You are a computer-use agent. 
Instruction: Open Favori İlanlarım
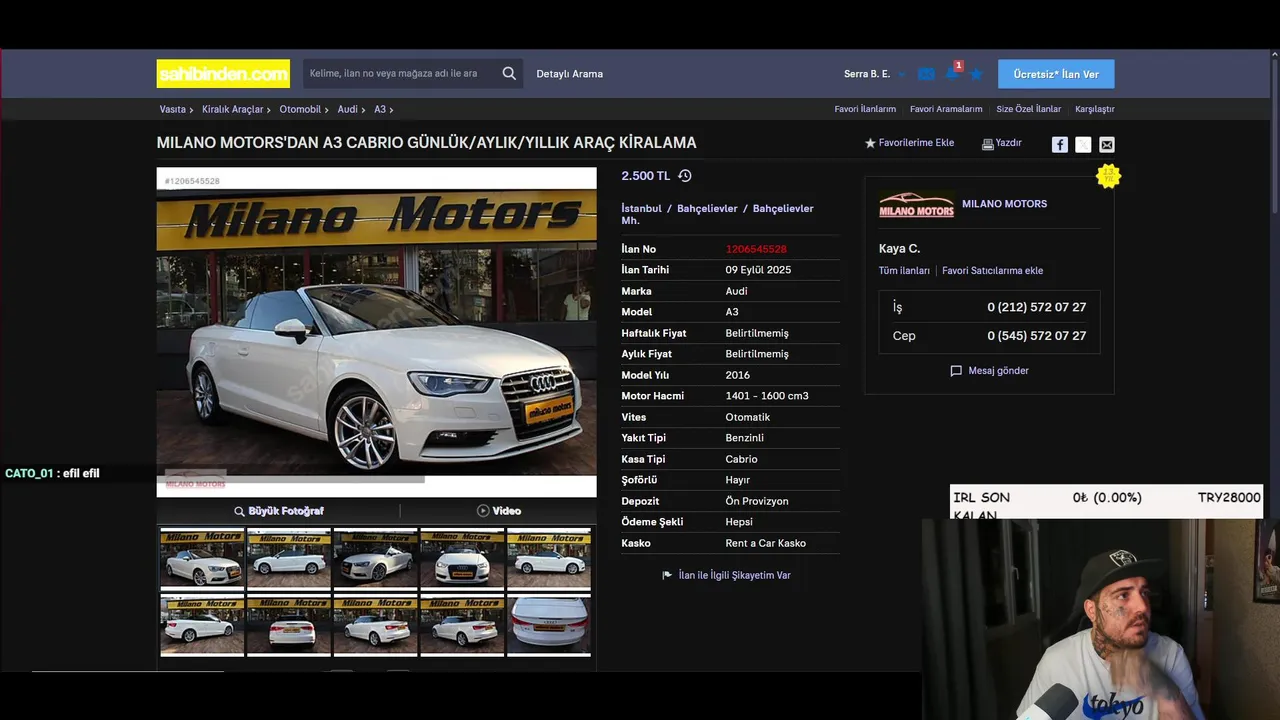(865, 109)
